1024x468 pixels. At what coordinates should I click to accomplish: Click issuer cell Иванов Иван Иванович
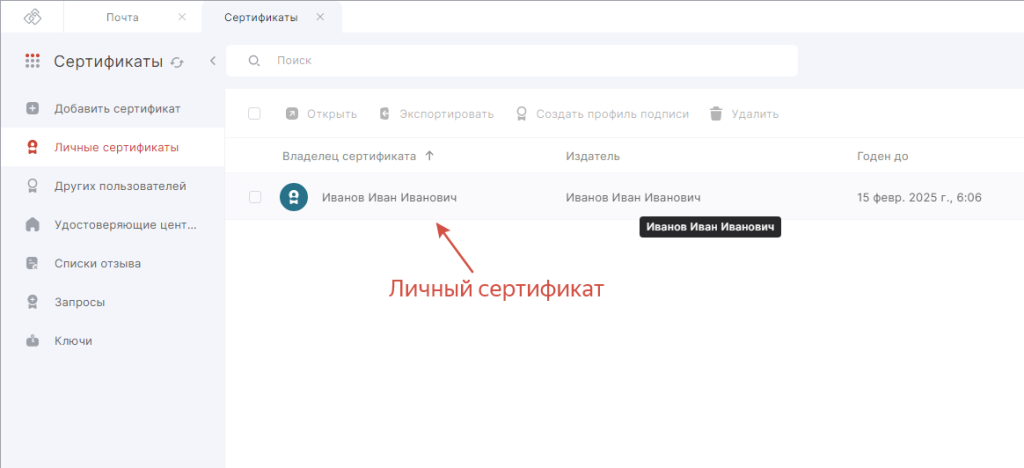(633, 197)
